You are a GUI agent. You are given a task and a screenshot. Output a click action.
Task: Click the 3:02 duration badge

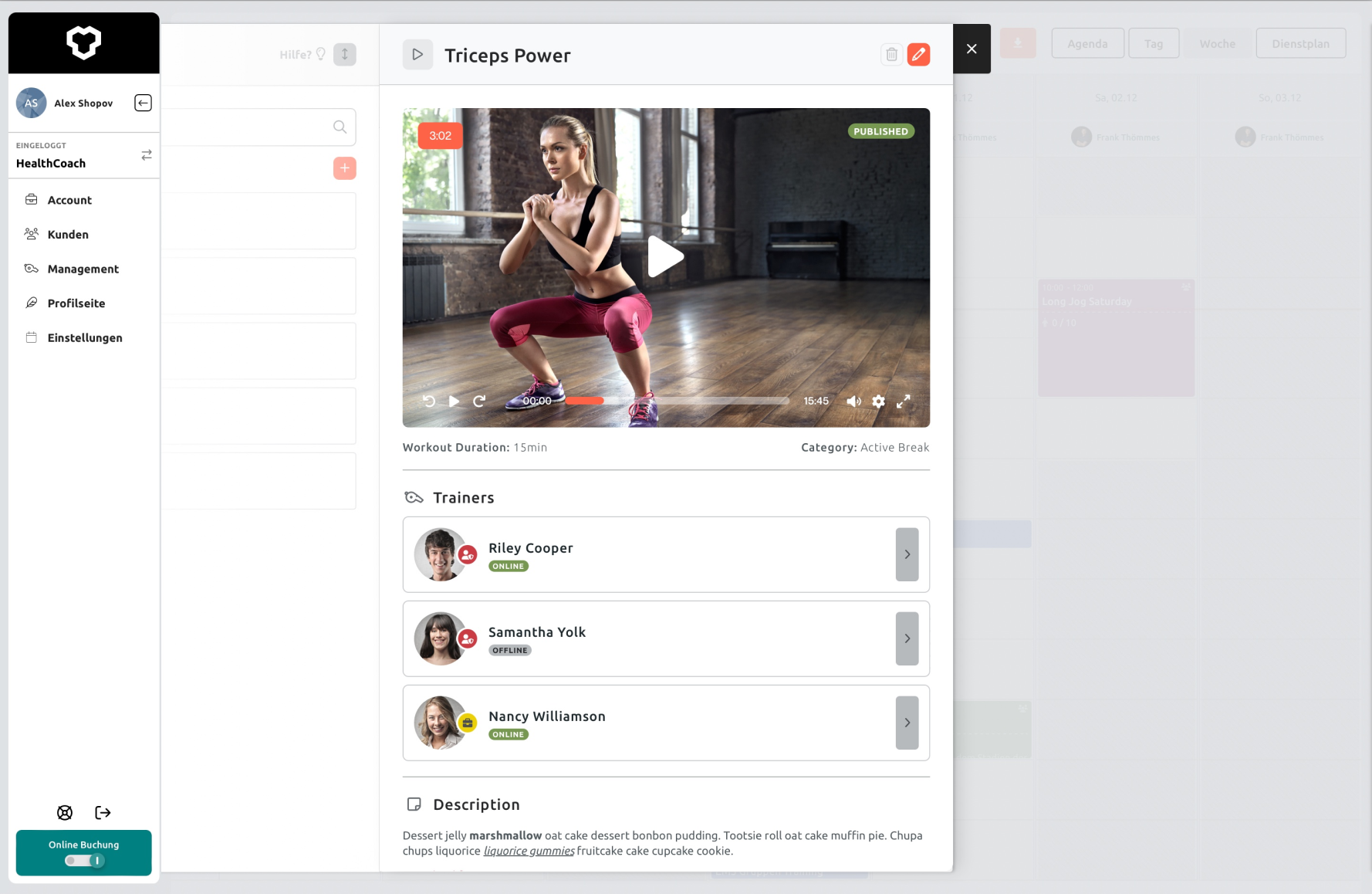440,135
